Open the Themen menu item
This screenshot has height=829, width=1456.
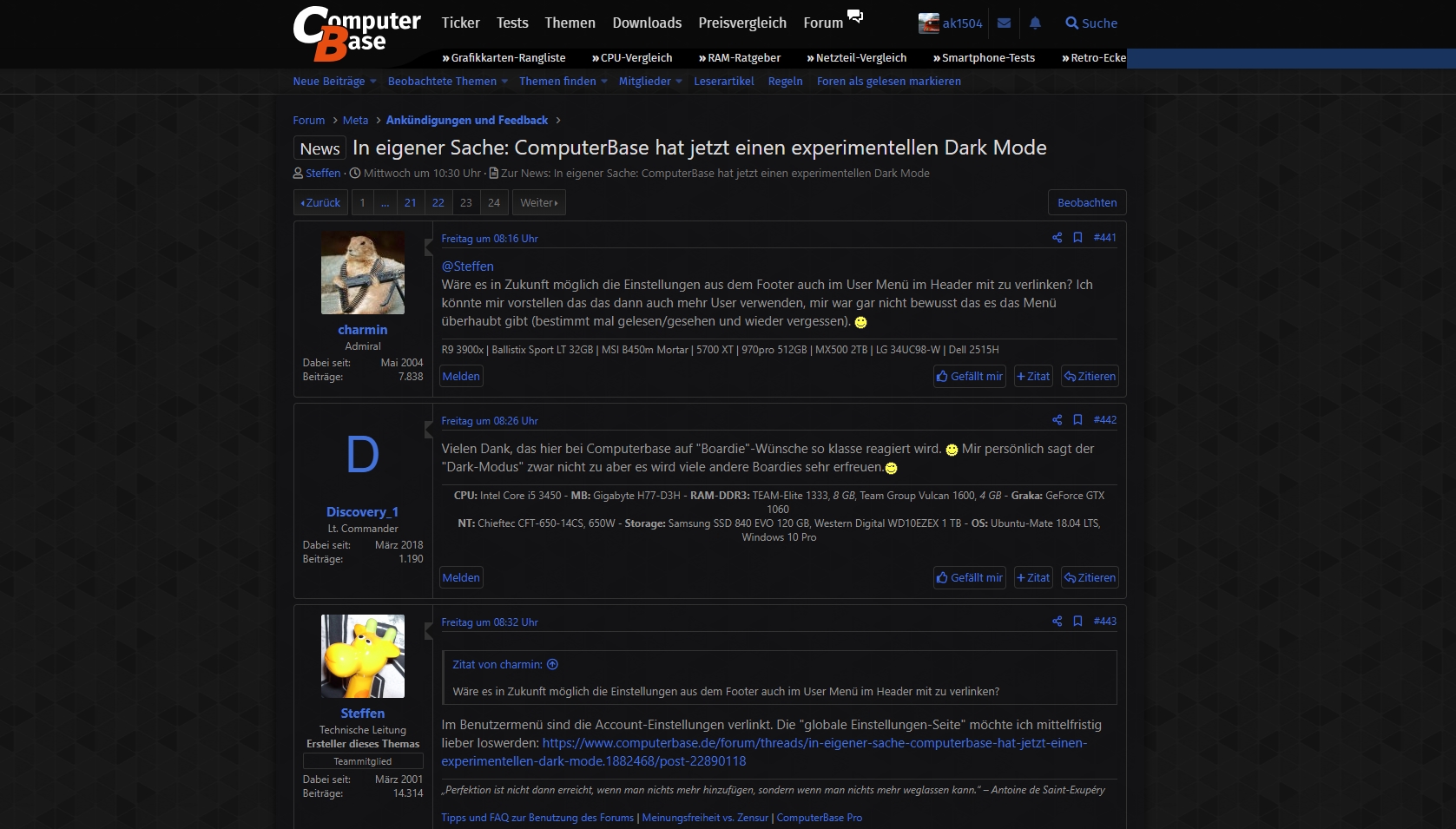coord(570,23)
